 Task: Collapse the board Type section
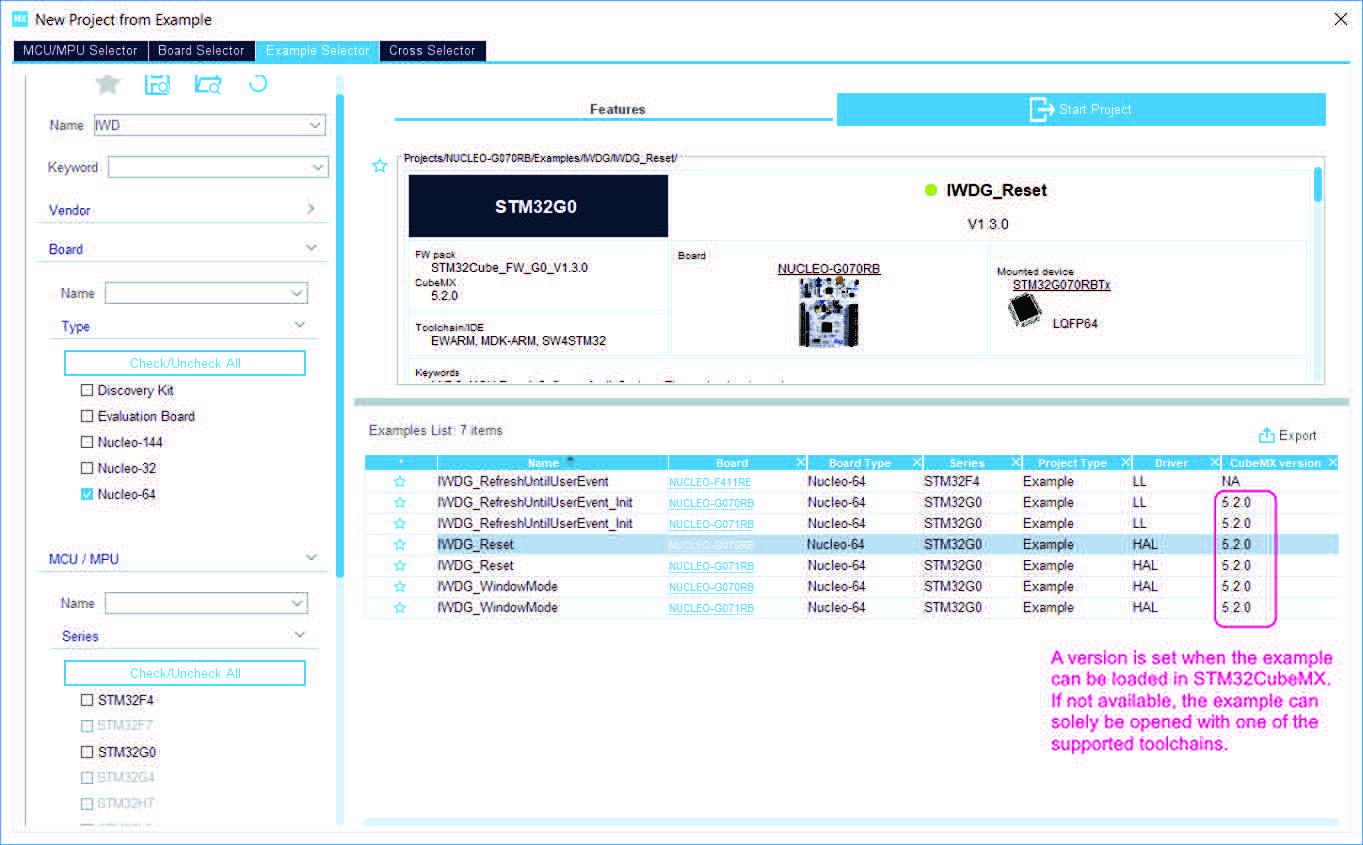click(299, 325)
